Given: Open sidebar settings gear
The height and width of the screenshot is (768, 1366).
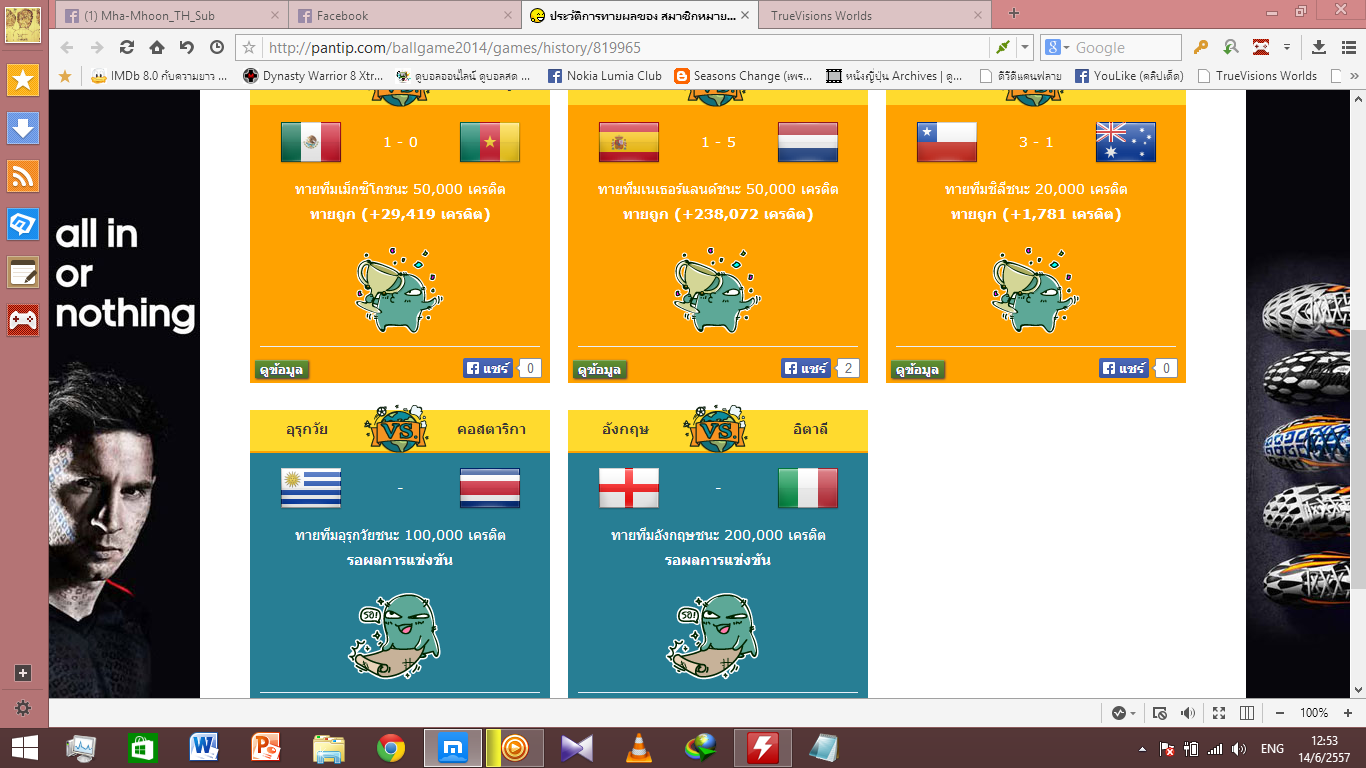Looking at the screenshot, I should 23,708.
